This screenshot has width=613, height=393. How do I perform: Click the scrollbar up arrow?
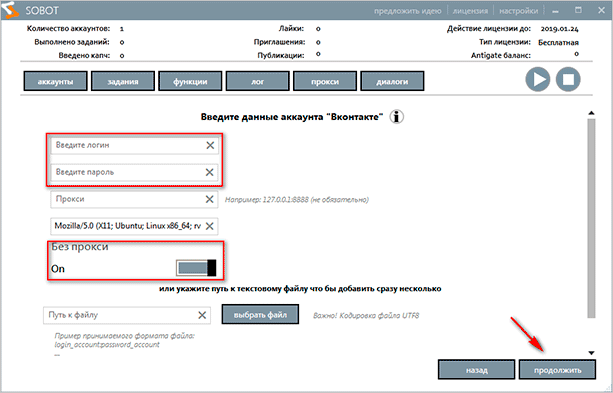591,113
